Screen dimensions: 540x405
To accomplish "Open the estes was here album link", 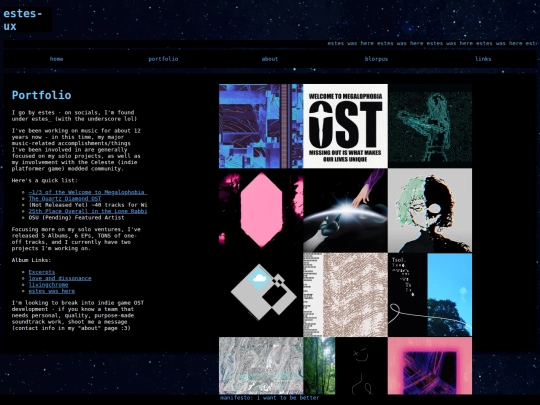I will click(52, 291).
